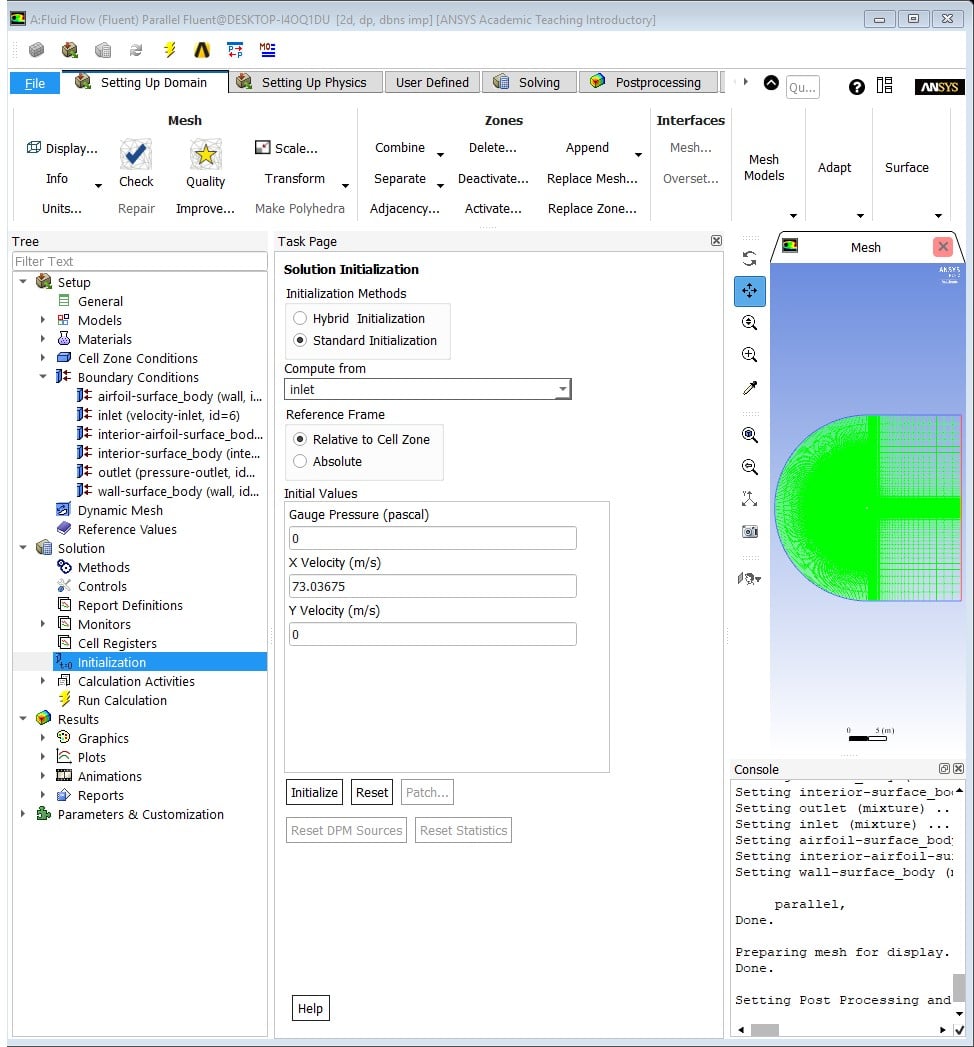Viewport: 974px width, 1047px height.
Task: Click Adjacency... button in Zones
Action: 405,208
